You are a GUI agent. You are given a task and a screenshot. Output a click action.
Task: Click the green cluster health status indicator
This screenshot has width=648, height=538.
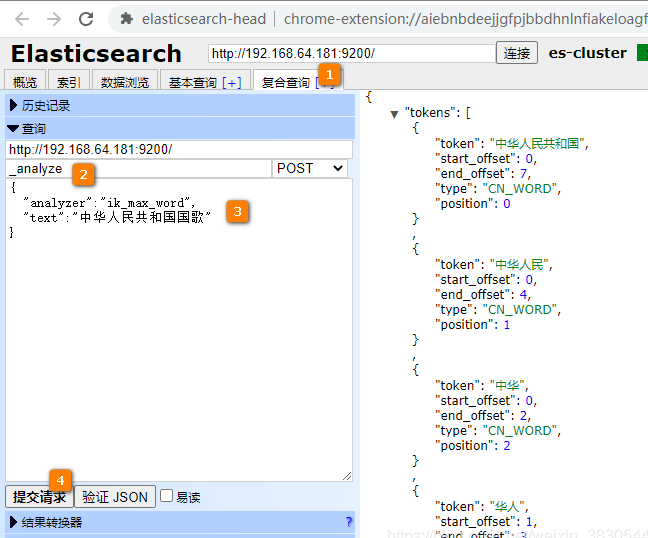(x=642, y=53)
